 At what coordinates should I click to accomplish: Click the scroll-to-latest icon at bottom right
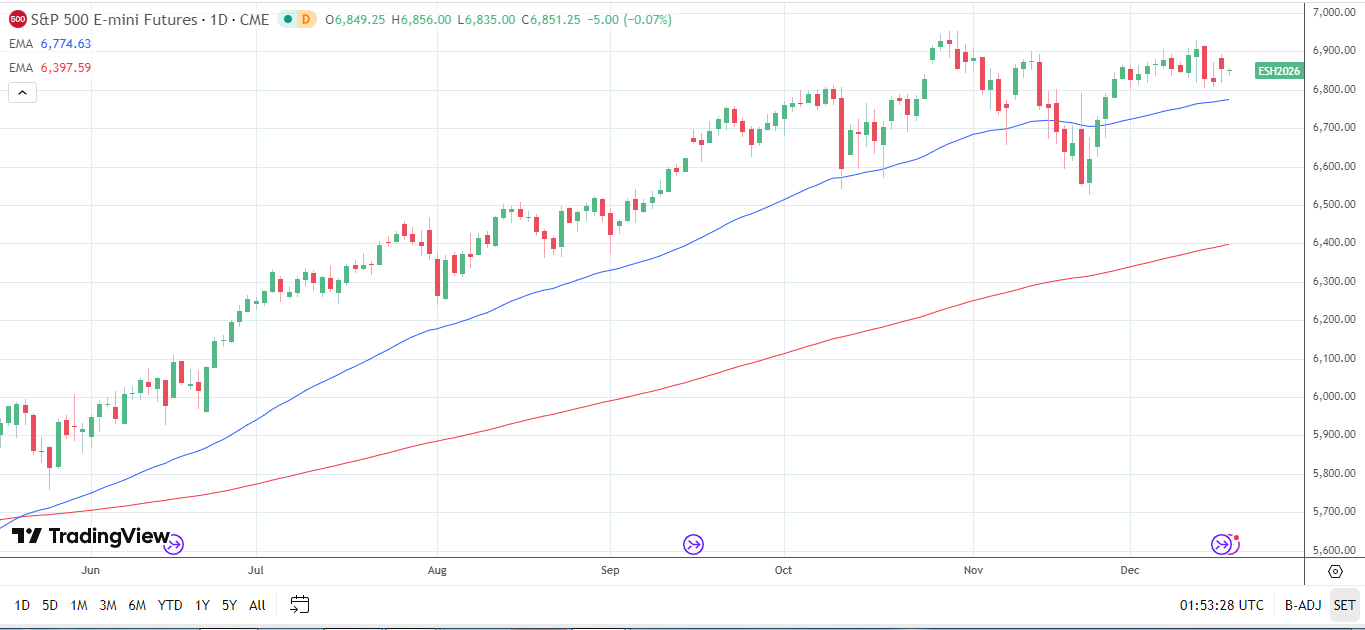tap(1334, 570)
